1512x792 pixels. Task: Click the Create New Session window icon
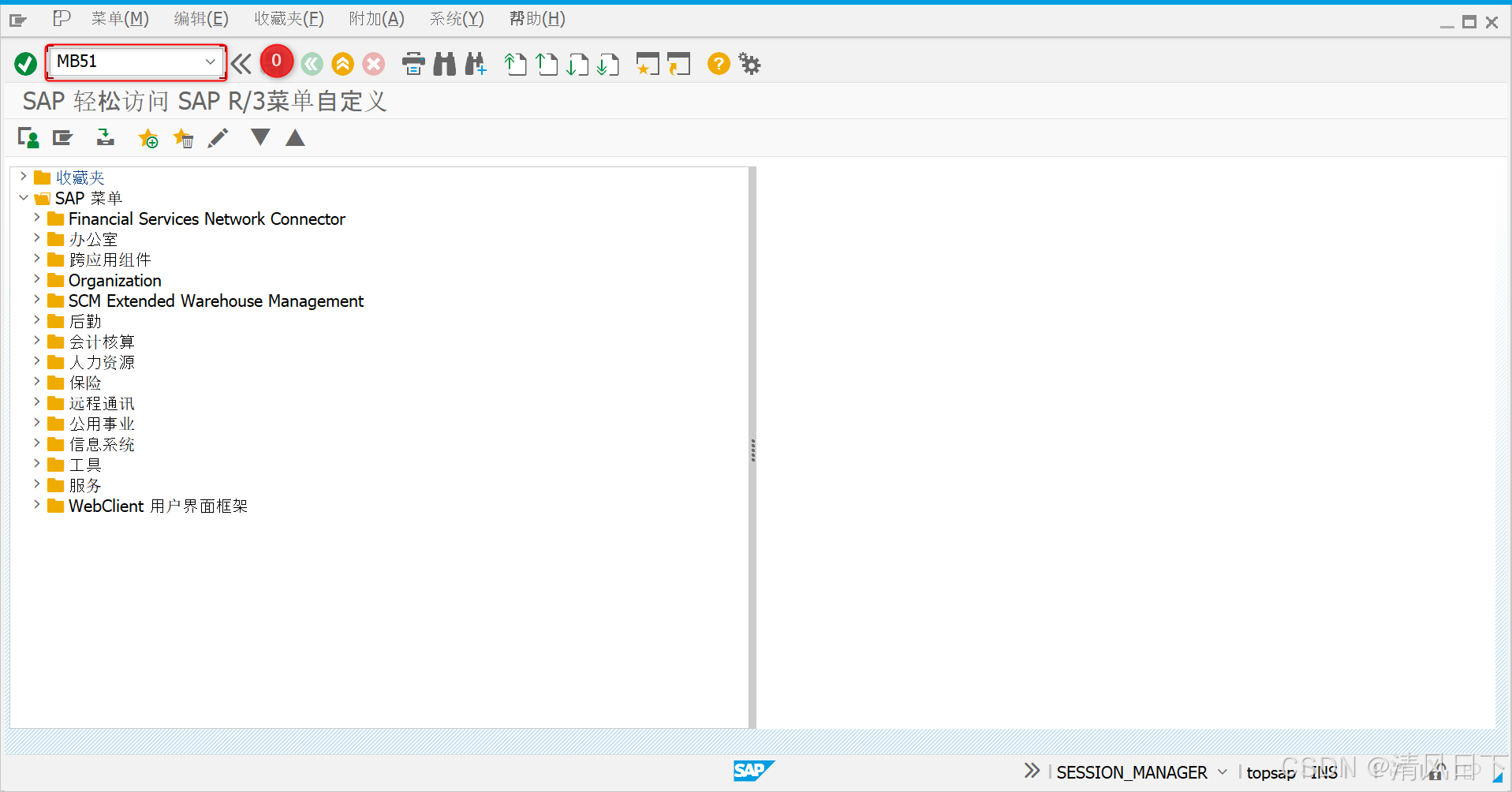[x=648, y=64]
